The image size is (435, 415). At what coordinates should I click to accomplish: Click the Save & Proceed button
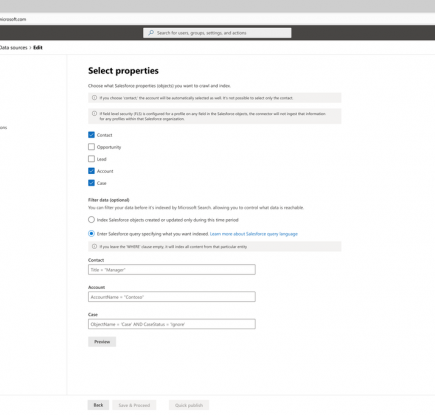pos(134,405)
